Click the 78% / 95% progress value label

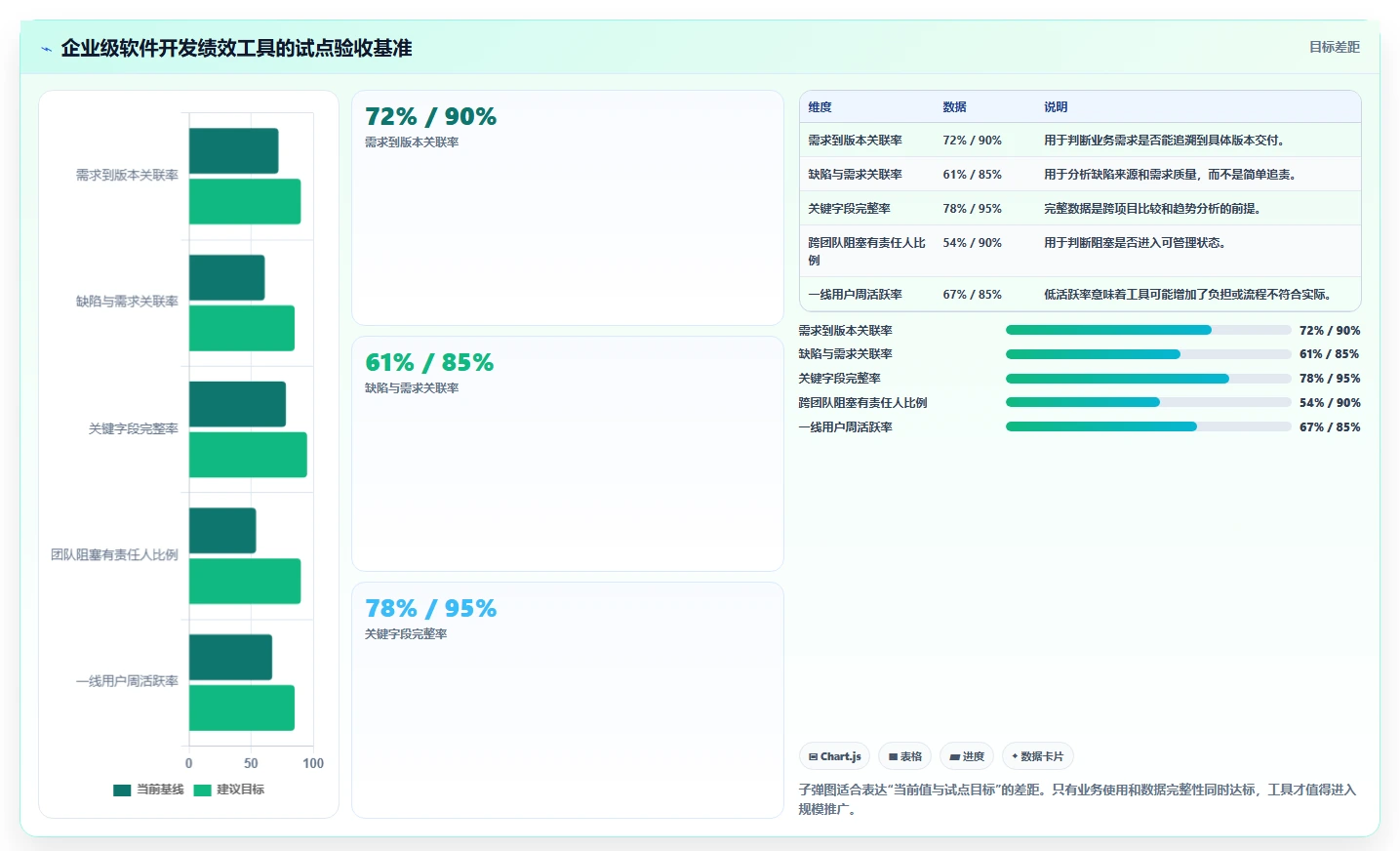point(1330,379)
